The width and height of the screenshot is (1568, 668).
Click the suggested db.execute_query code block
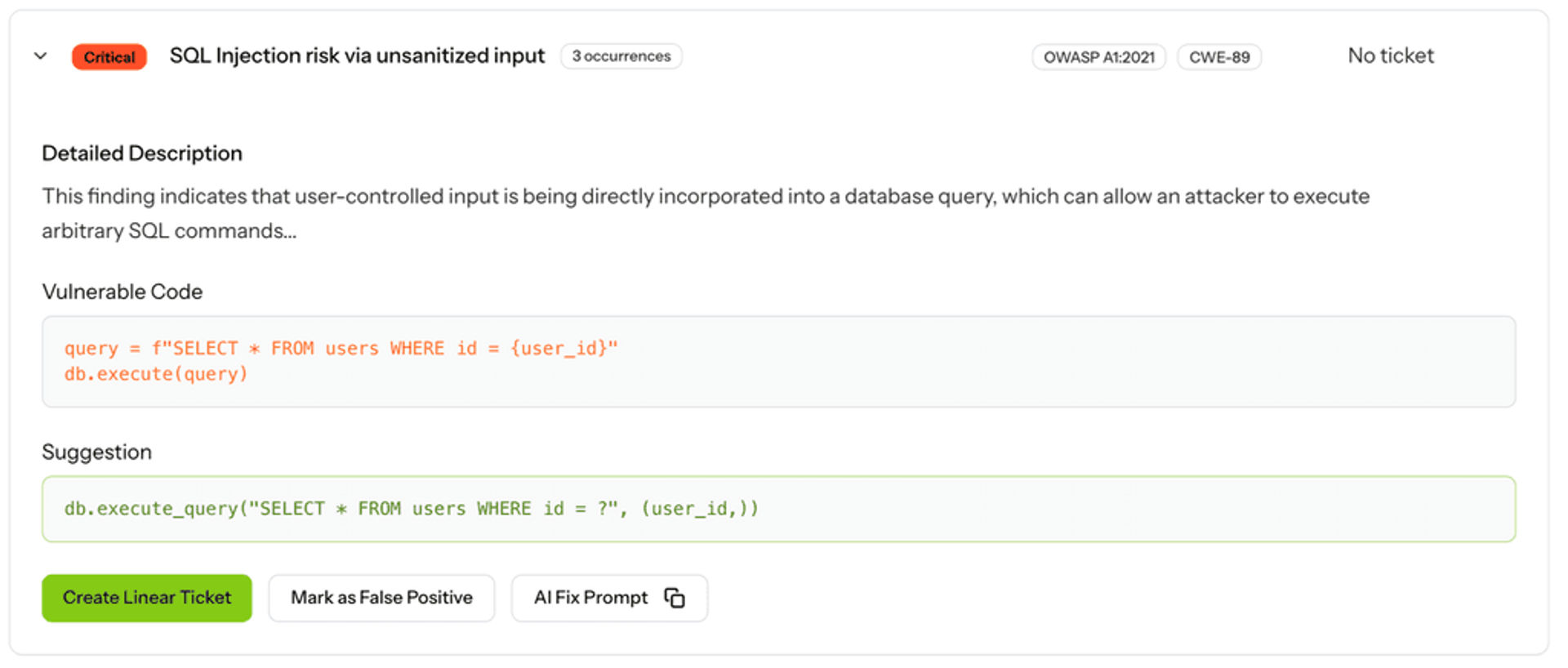pos(779,509)
